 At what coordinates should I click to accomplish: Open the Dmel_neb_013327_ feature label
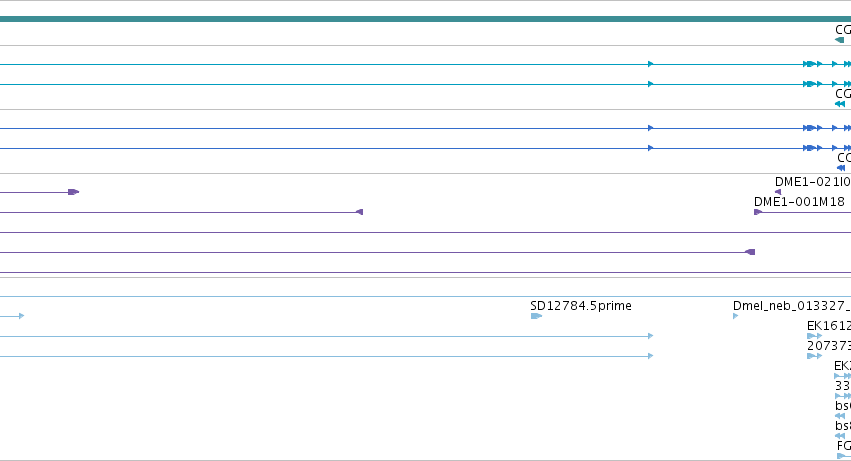click(792, 306)
